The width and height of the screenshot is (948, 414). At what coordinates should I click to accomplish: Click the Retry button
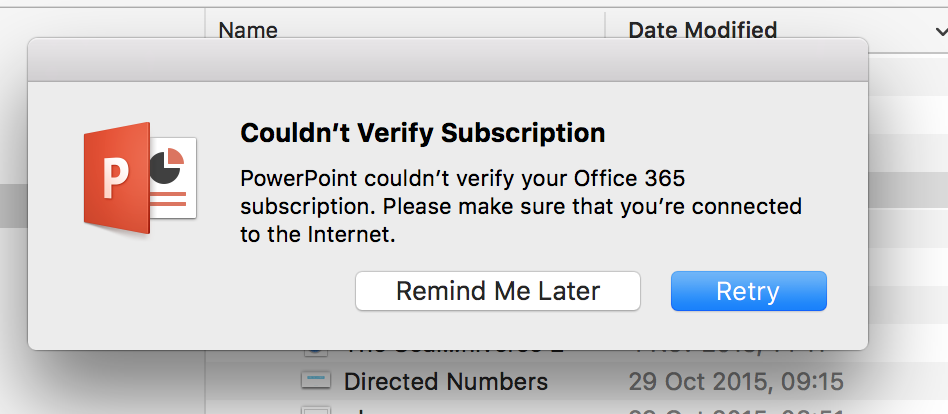[x=748, y=291]
